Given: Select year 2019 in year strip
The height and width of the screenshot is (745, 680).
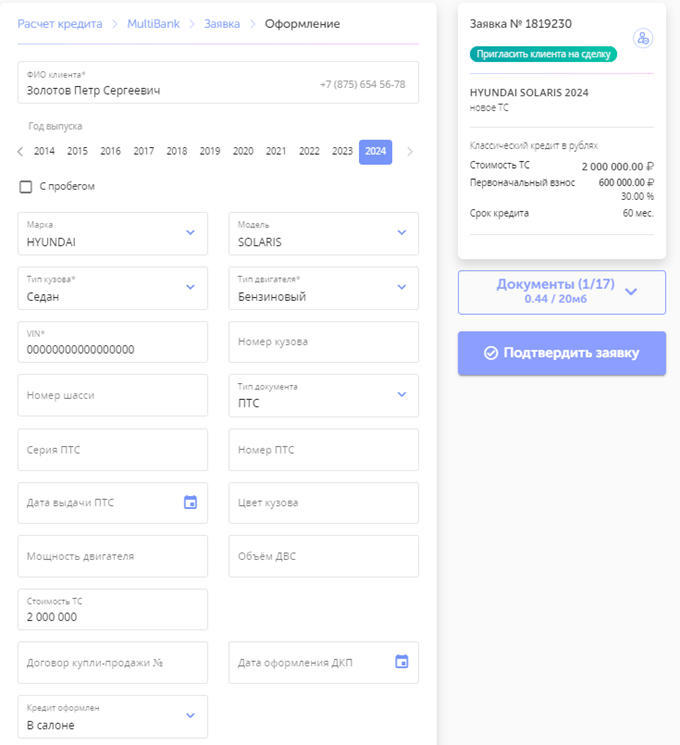Looking at the screenshot, I should pos(209,152).
